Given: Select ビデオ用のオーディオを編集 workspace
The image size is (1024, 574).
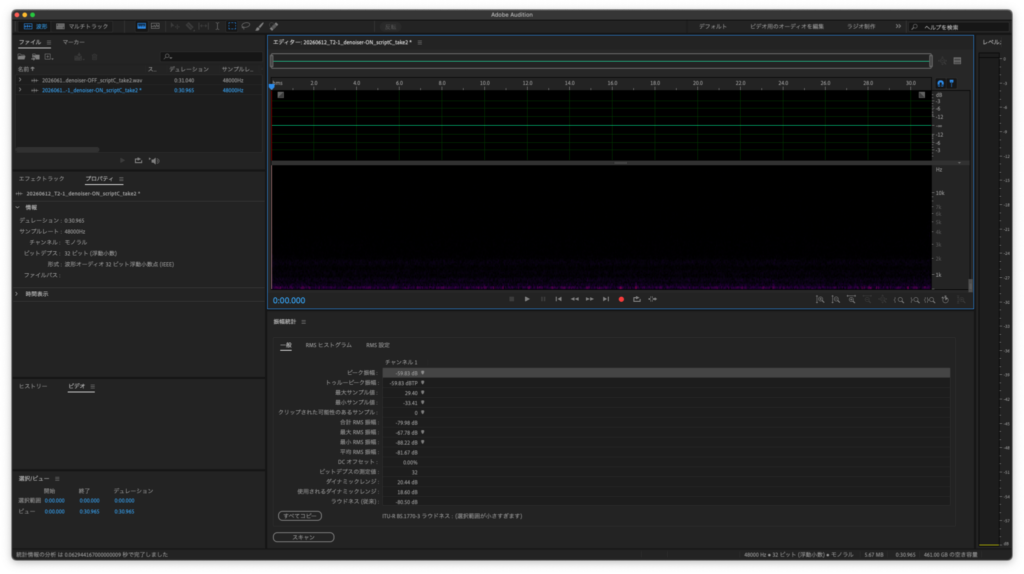Looking at the screenshot, I should 786,27.
